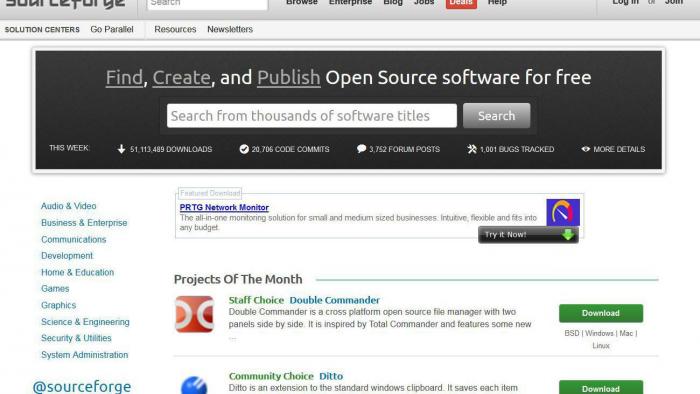
Task: Click the Publish link in the headline
Action: [x=288, y=78]
